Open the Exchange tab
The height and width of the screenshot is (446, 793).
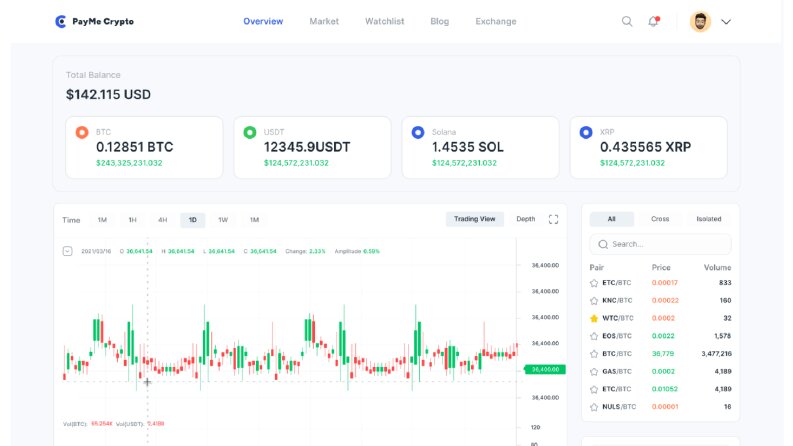click(x=496, y=21)
